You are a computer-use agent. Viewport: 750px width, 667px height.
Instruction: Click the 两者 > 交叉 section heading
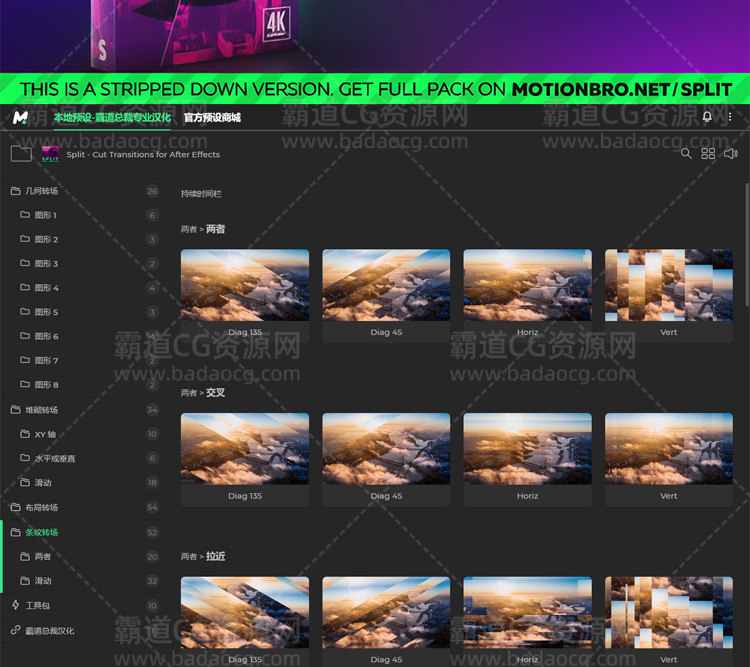pyautogui.click(x=203, y=393)
